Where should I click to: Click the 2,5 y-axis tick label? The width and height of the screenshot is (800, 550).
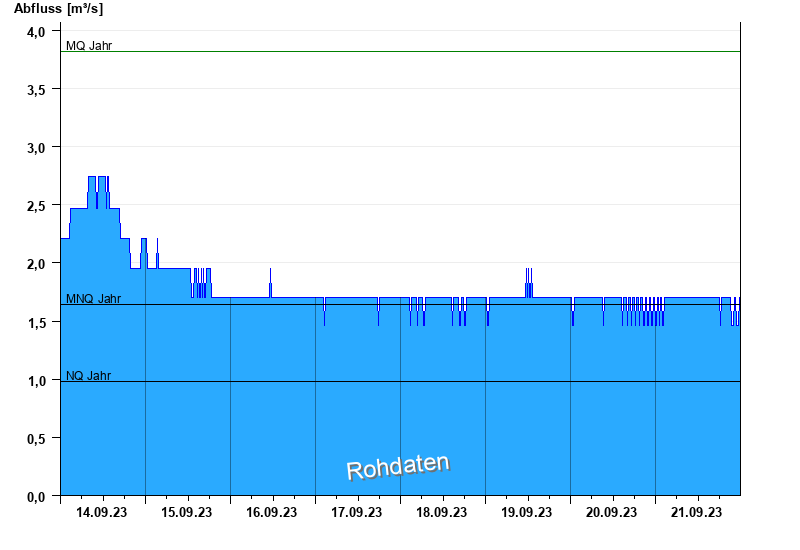(x=37, y=206)
